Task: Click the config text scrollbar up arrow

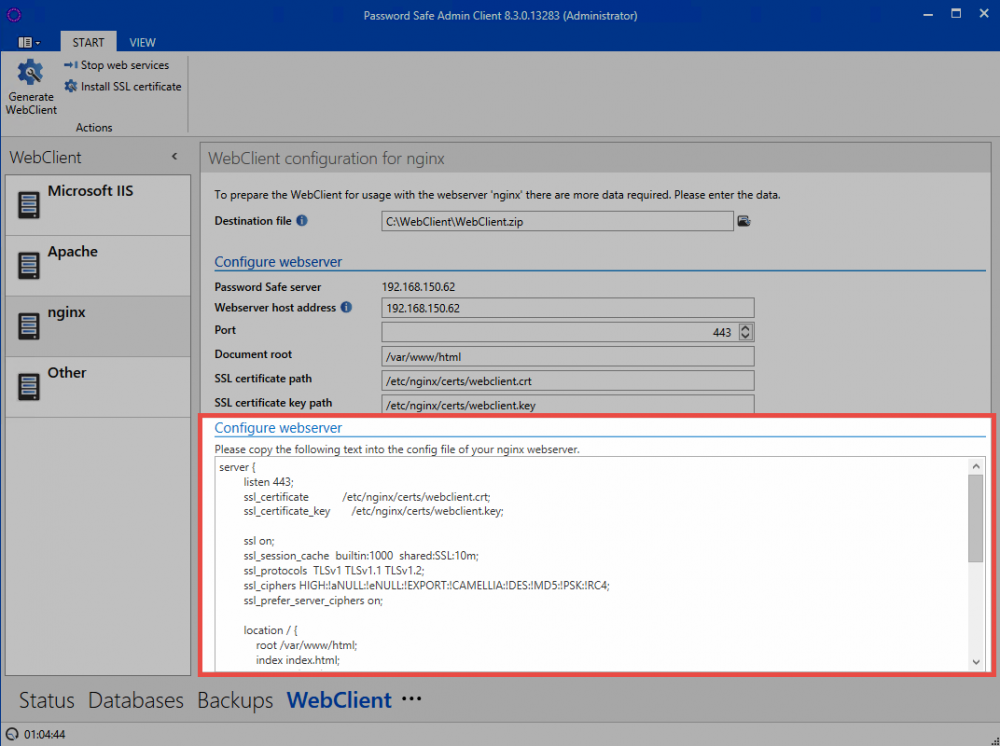Action: (976, 466)
